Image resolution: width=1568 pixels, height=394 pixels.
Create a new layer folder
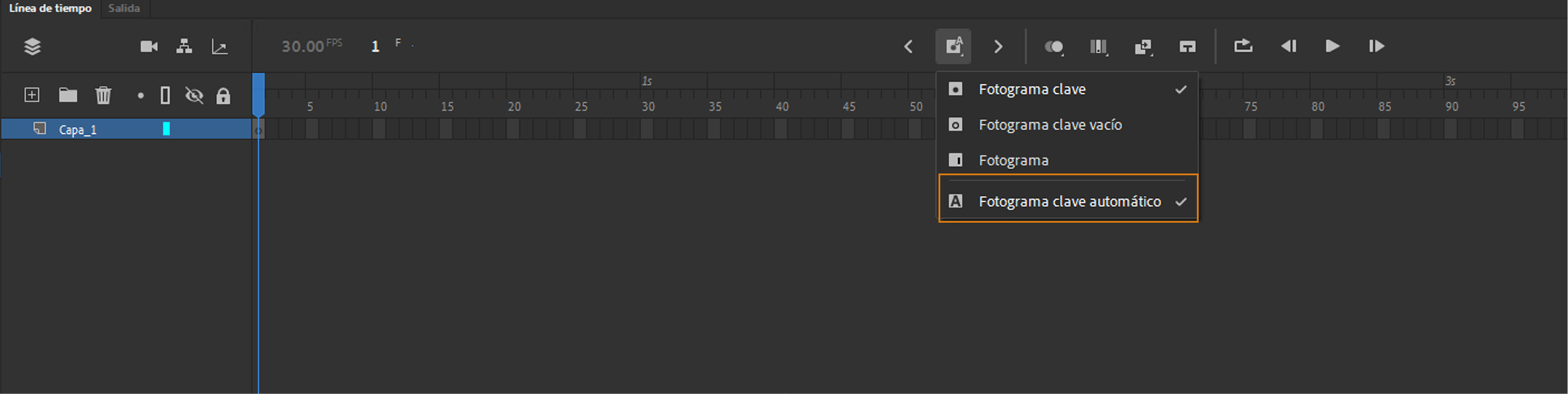pyautogui.click(x=67, y=95)
